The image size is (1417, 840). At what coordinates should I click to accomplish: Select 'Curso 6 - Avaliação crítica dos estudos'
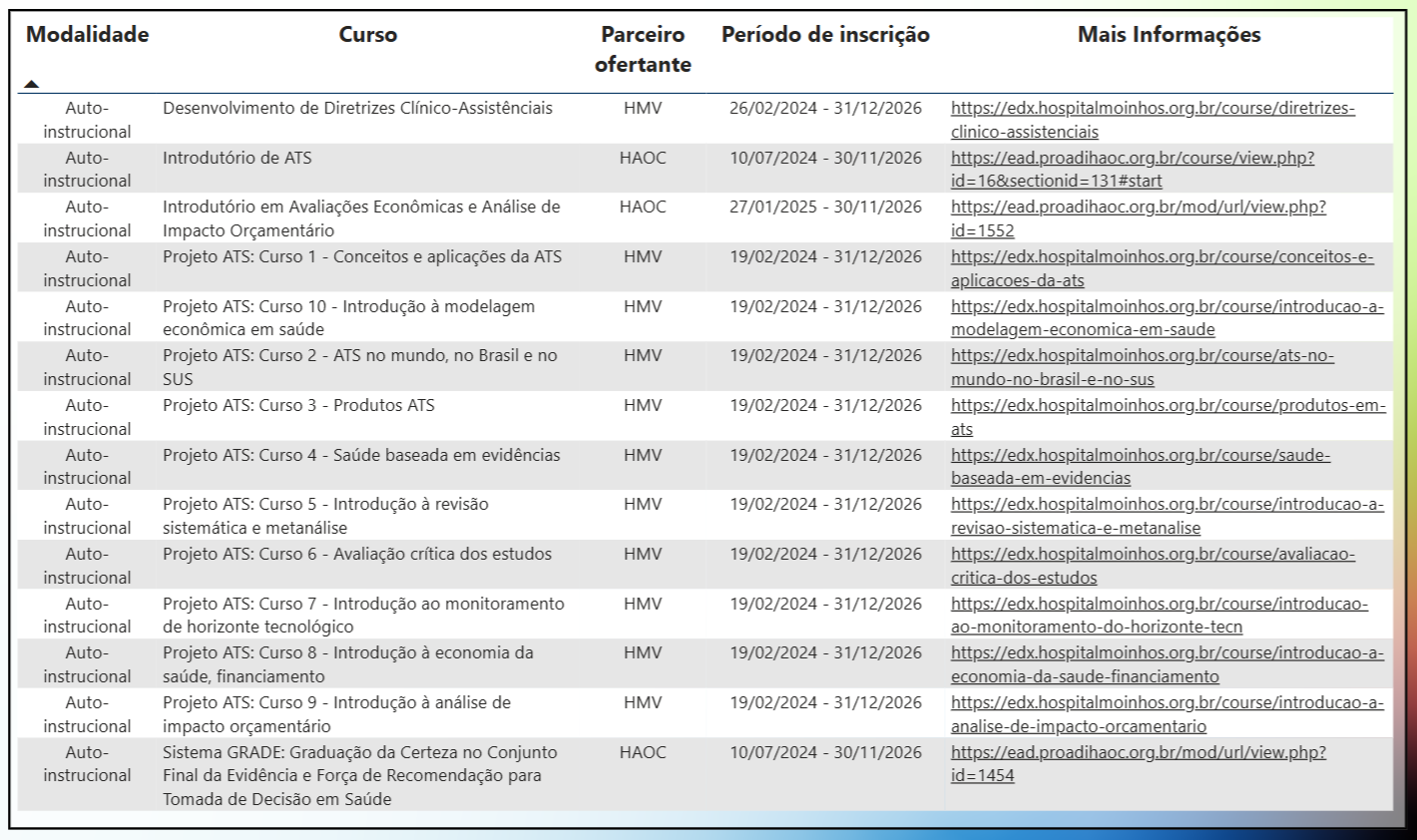pyautogui.click(x=357, y=554)
